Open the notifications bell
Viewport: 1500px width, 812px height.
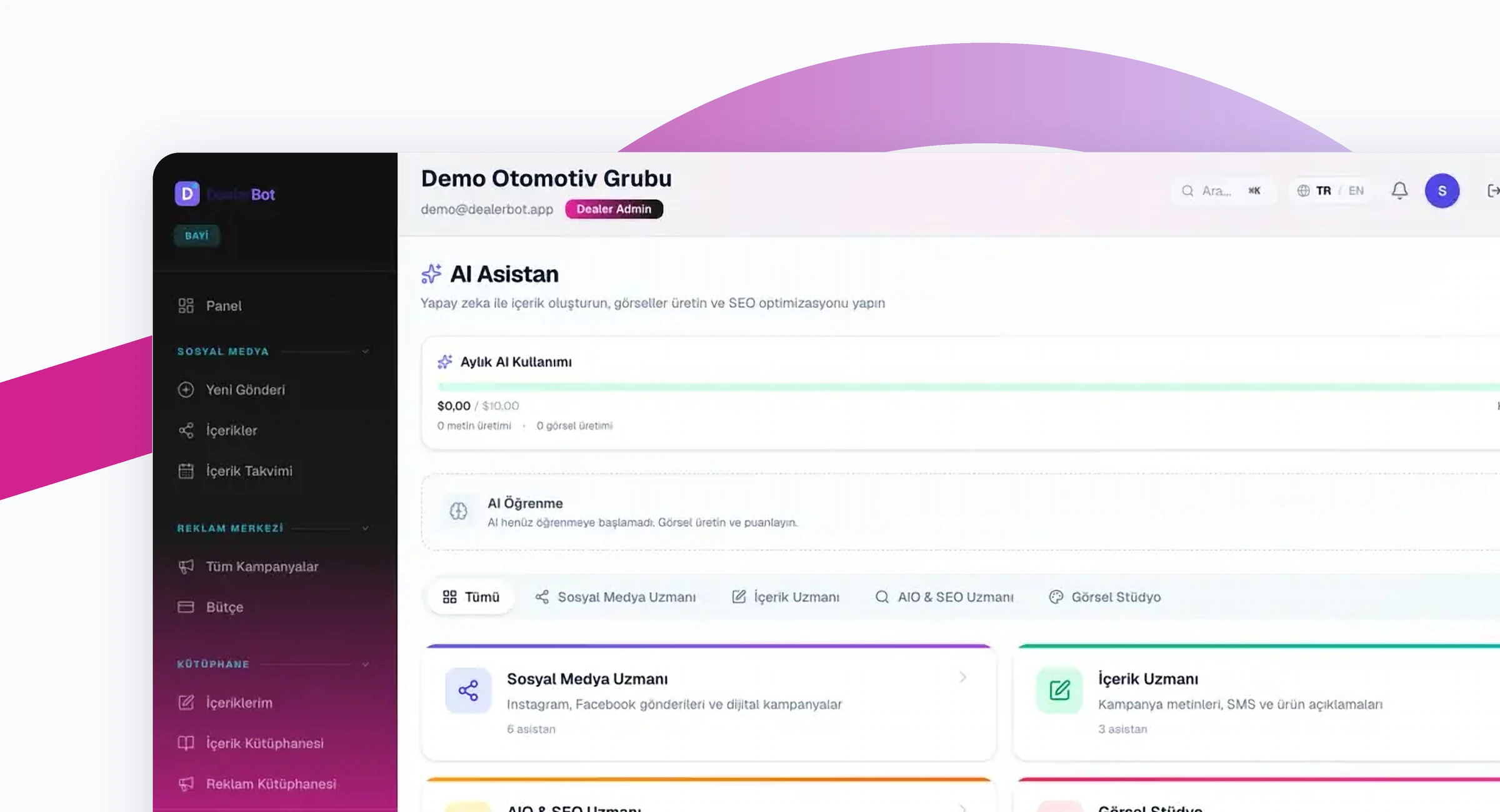(x=1399, y=191)
